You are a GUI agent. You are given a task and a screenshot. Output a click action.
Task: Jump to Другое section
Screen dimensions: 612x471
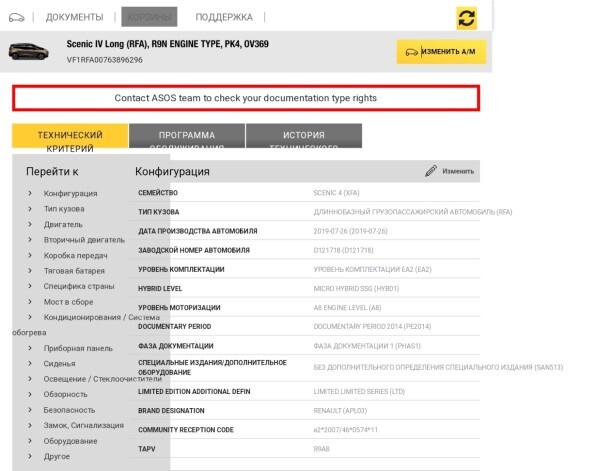point(57,456)
